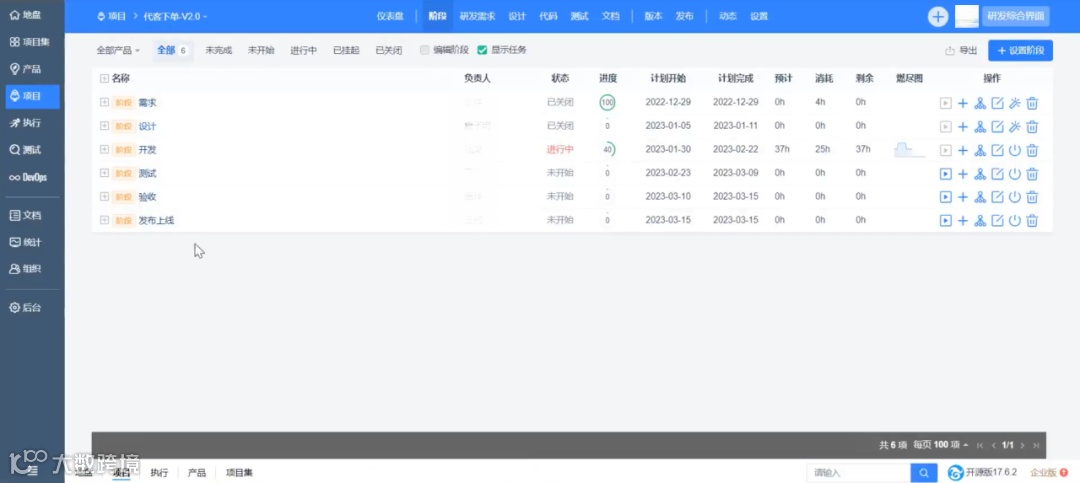The width and height of the screenshot is (1080, 483).
Task: Click the 导出 export button
Action: 961,50
